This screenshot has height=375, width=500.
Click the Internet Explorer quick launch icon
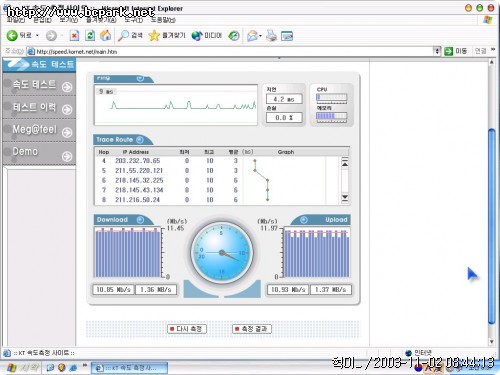73,368
